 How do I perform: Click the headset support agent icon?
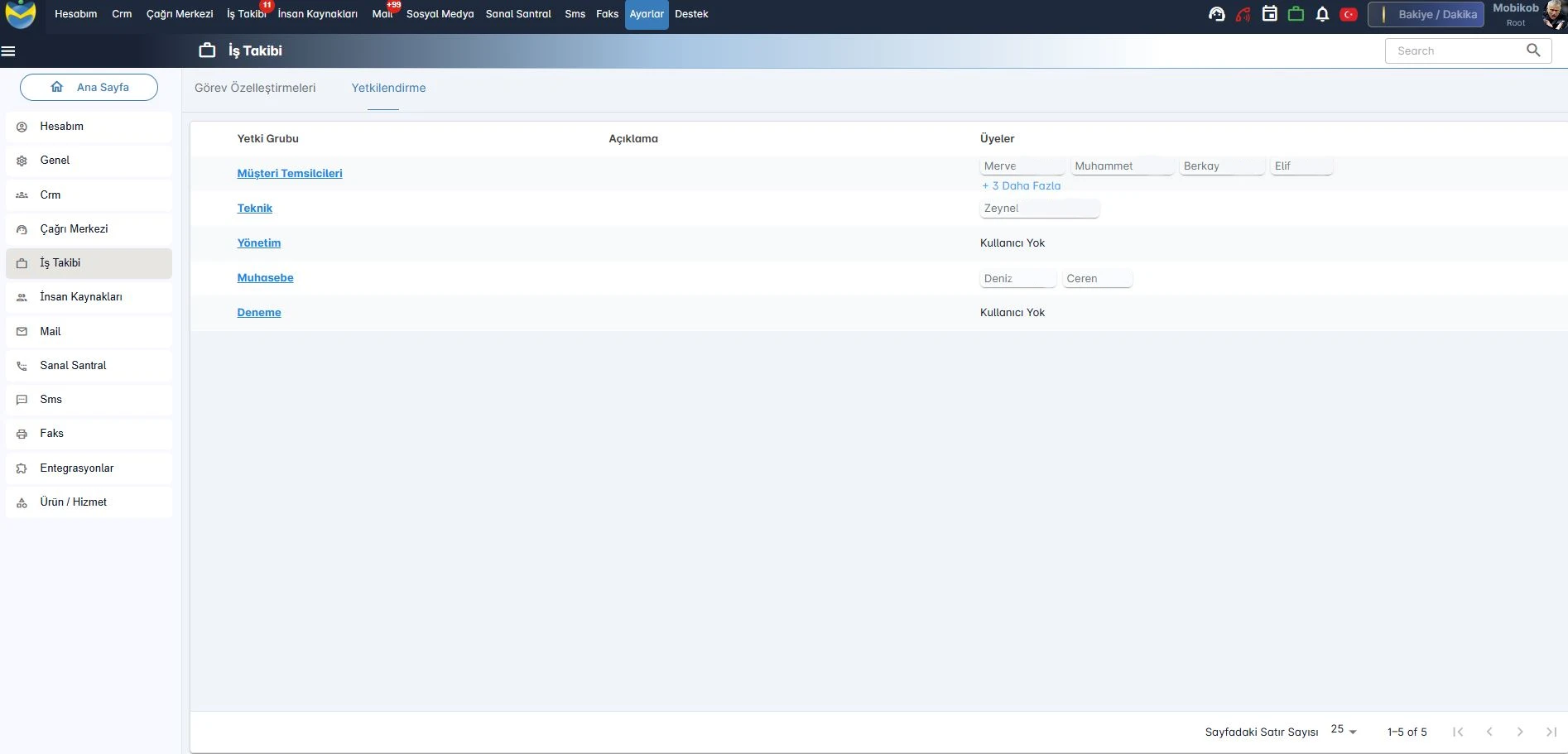1216,14
